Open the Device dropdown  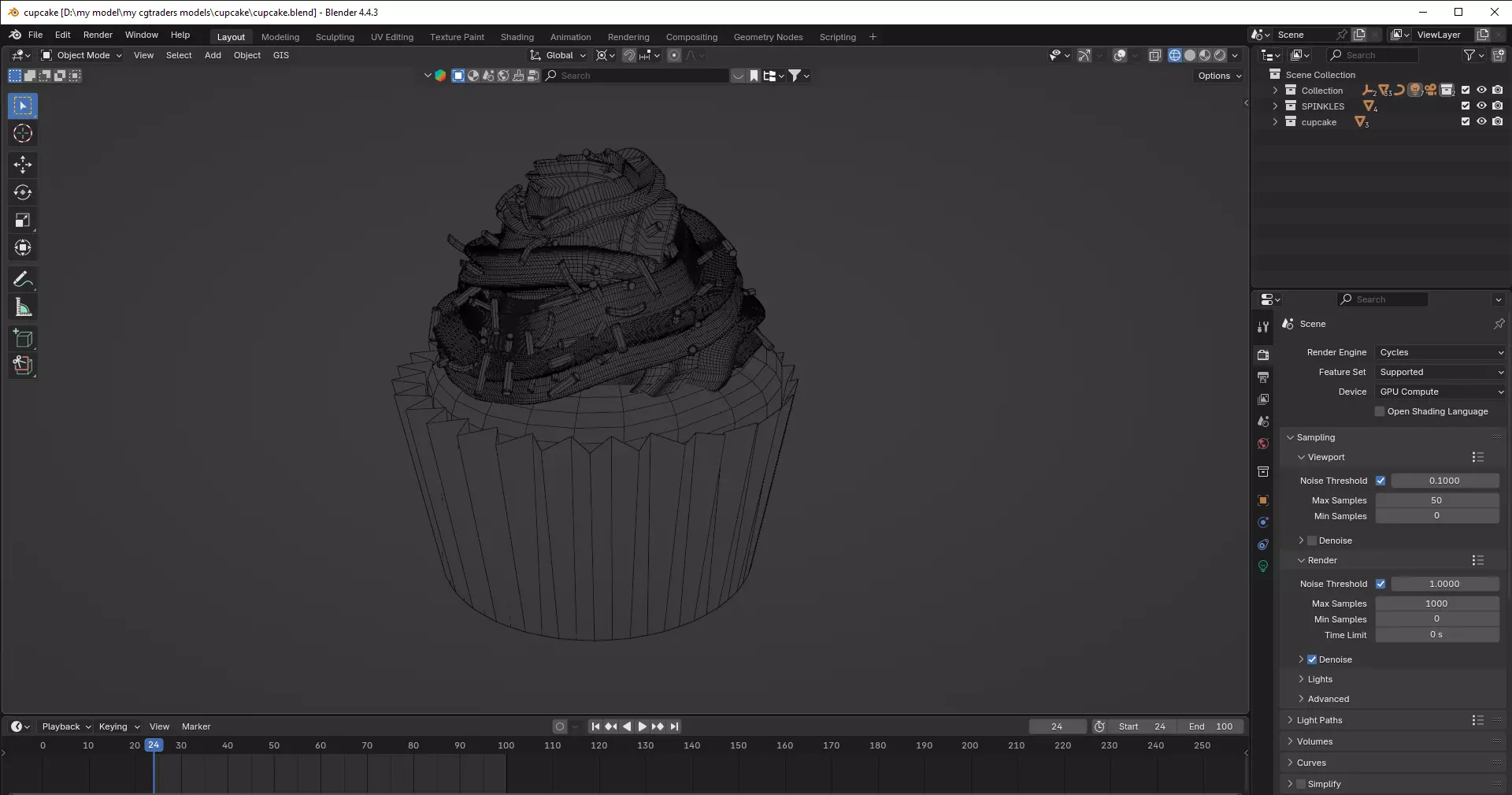tap(1440, 392)
